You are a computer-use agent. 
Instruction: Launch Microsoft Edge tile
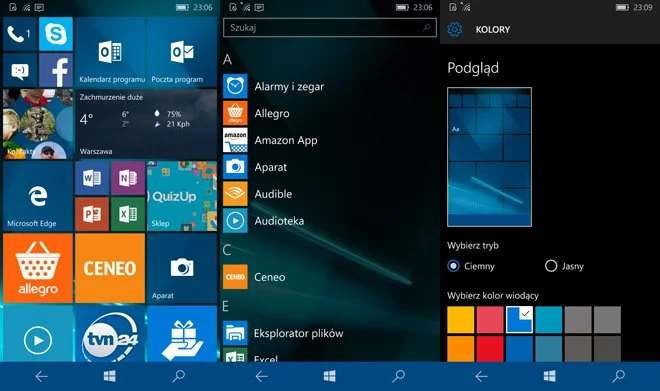click(38, 196)
